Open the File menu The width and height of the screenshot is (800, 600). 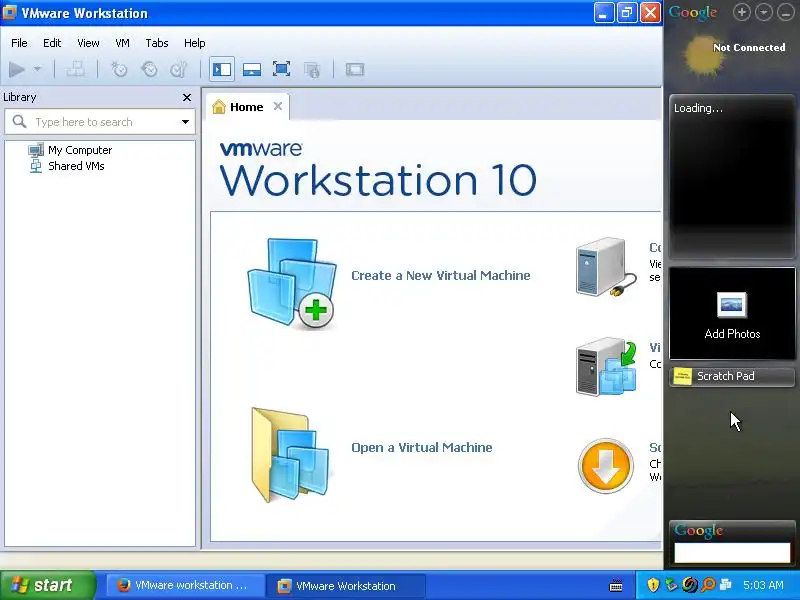pyautogui.click(x=19, y=43)
